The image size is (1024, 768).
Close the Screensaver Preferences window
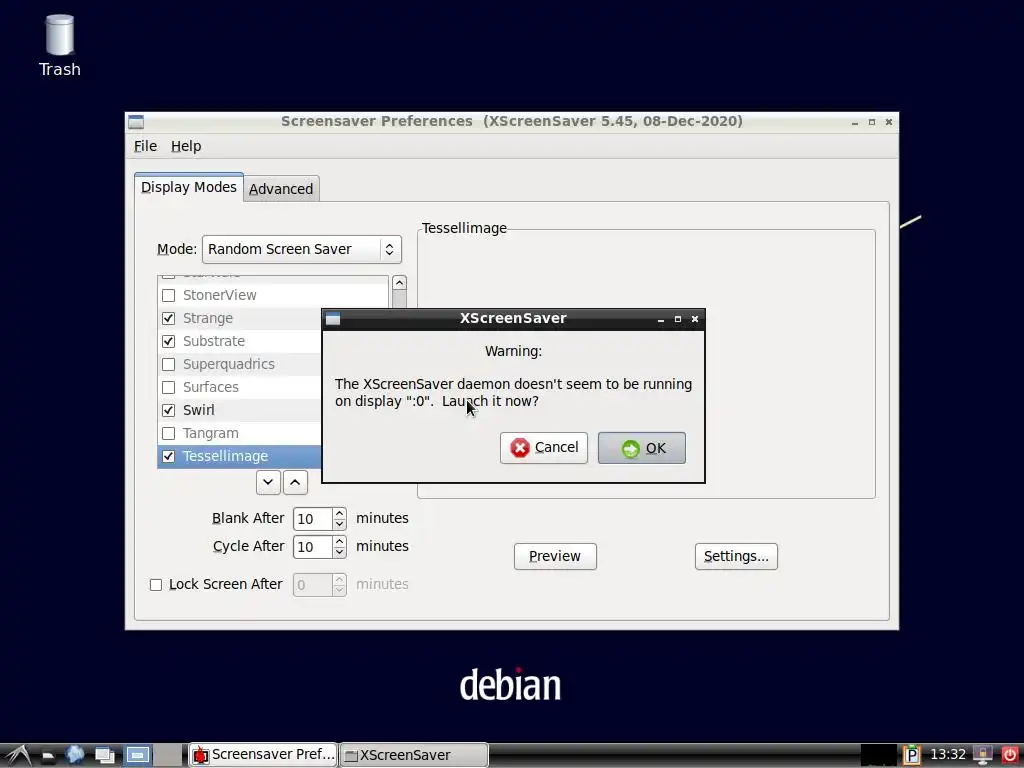pyautogui.click(x=889, y=122)
